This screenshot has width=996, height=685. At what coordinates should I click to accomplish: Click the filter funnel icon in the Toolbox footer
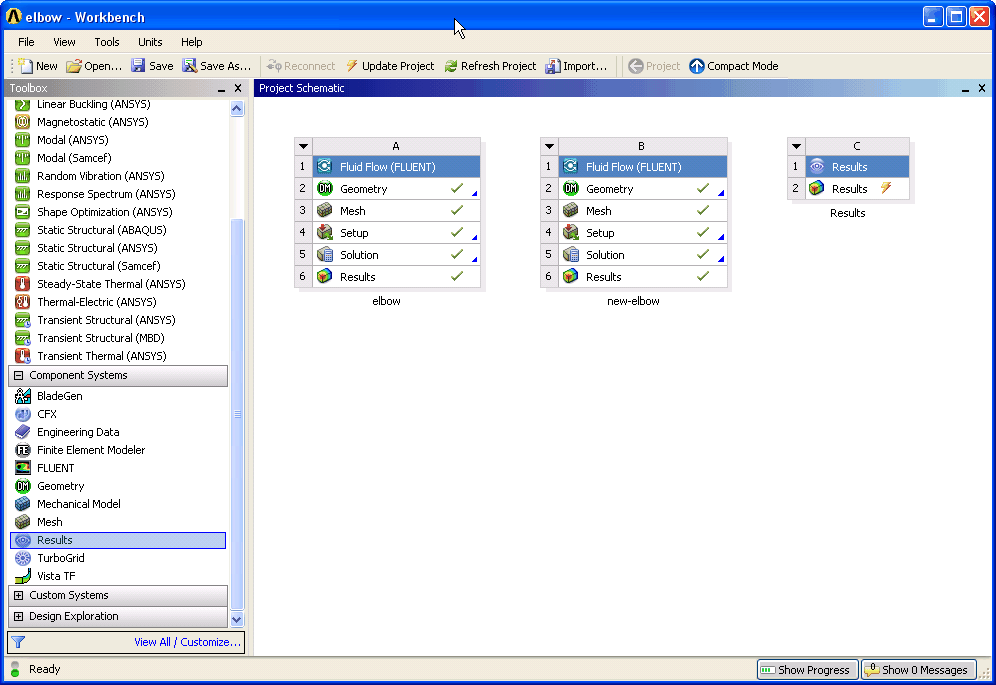[x=18, y=642]
